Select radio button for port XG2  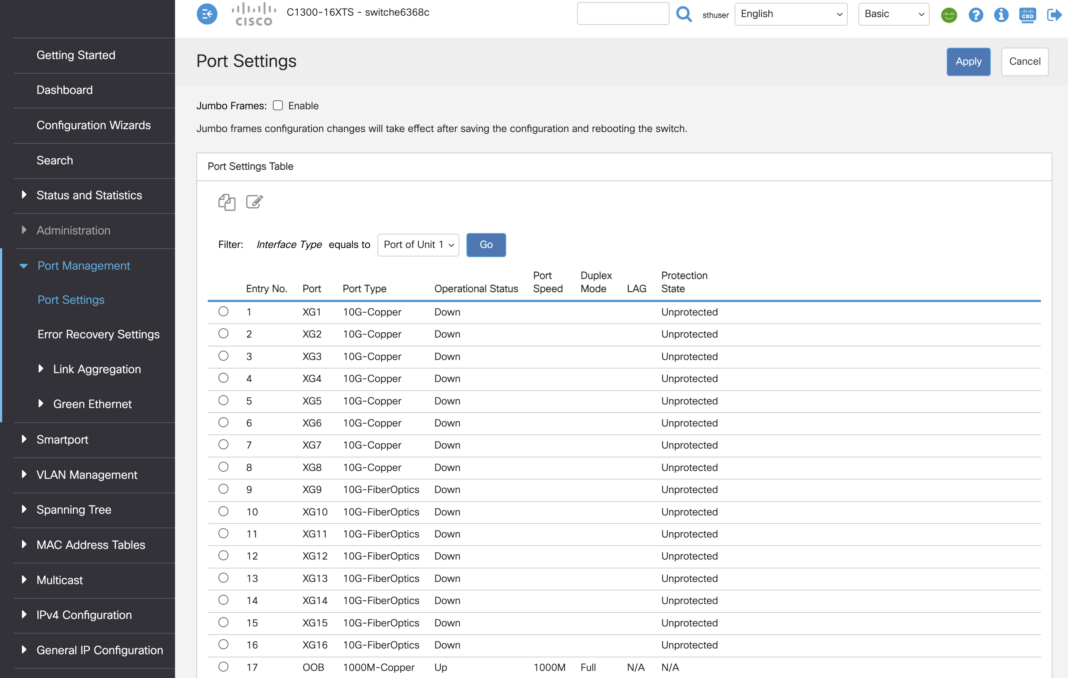(223, 333)
